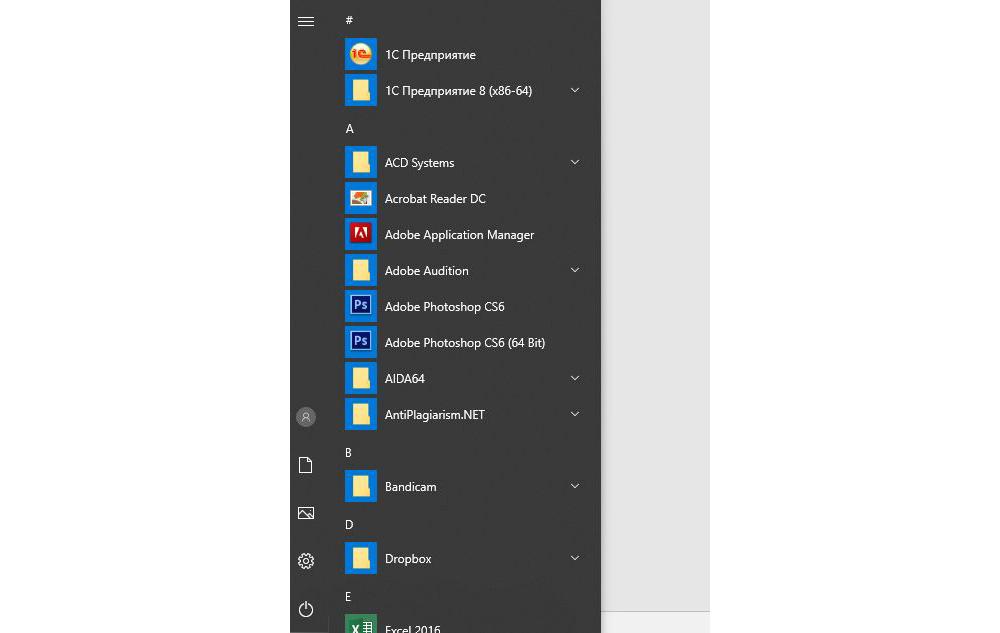Image resolution: width=1000 pixels, height=633 pixels.
Task: Click the D section letter header
Action: click(x=349, y=525)
